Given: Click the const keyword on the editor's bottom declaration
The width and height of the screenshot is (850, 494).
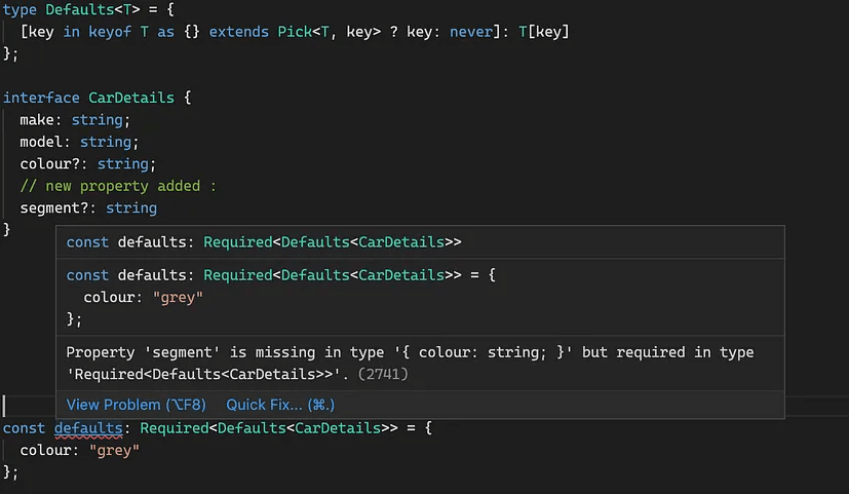Looking at the screenshot, I should pos(24,428).
